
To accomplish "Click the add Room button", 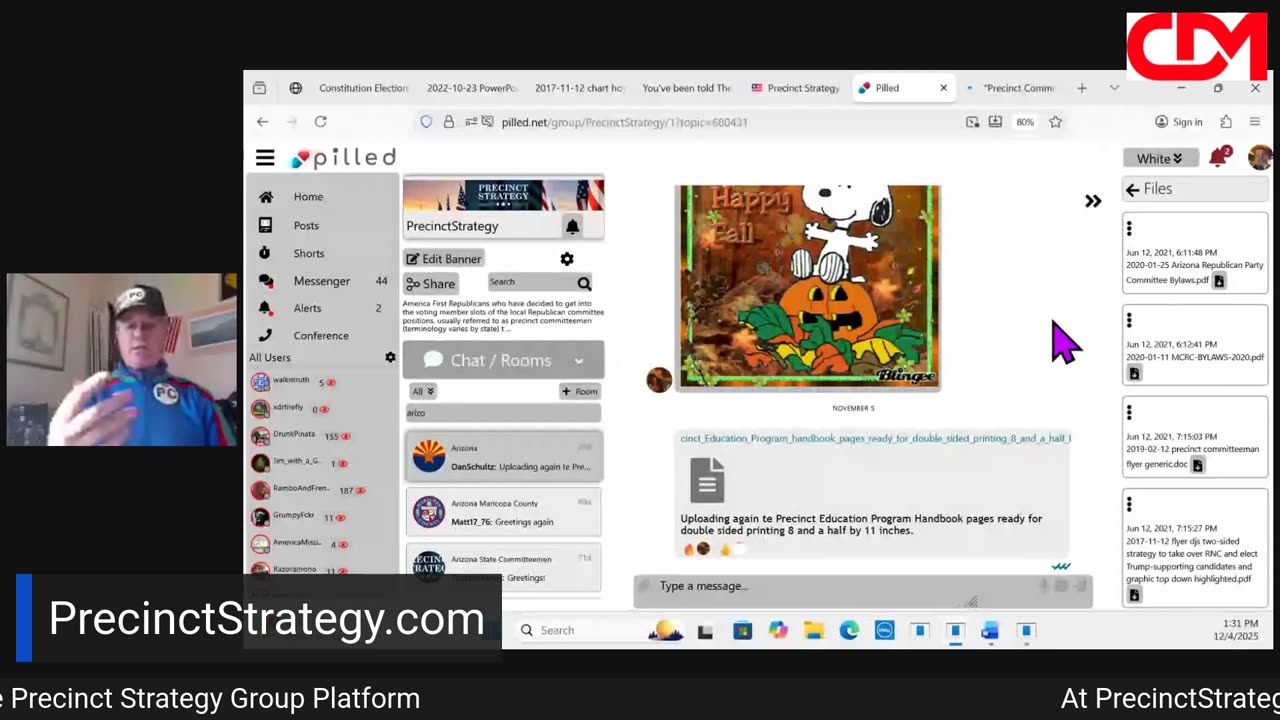I will pos(580,391).
